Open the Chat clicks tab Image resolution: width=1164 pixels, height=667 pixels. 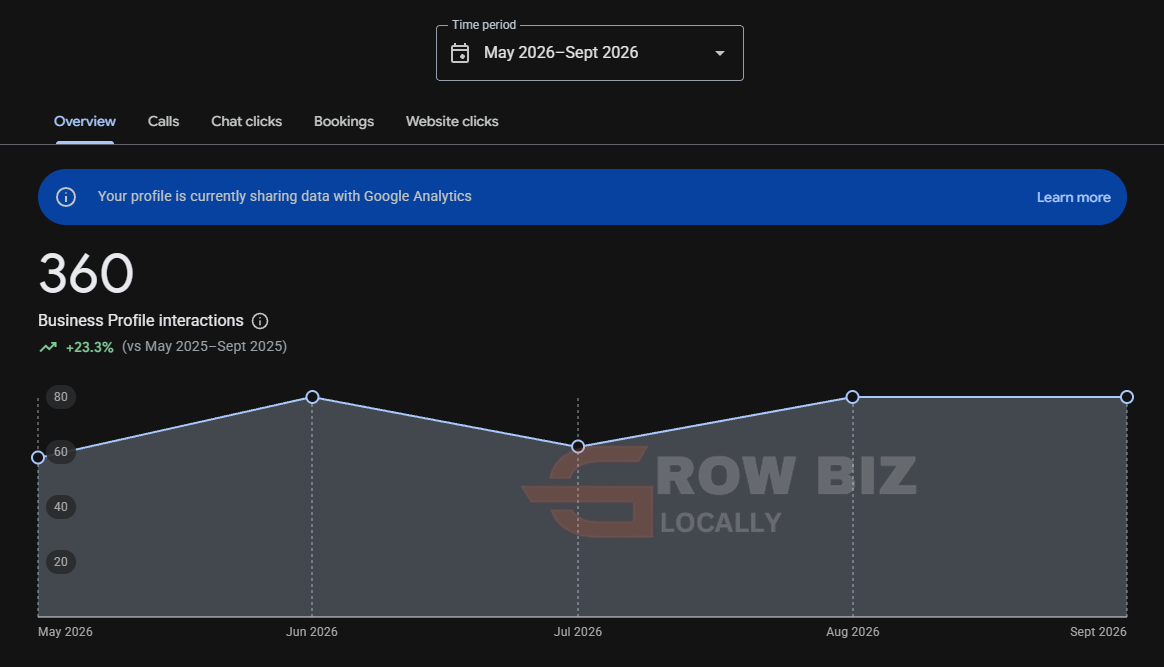(x=246, y=121)
